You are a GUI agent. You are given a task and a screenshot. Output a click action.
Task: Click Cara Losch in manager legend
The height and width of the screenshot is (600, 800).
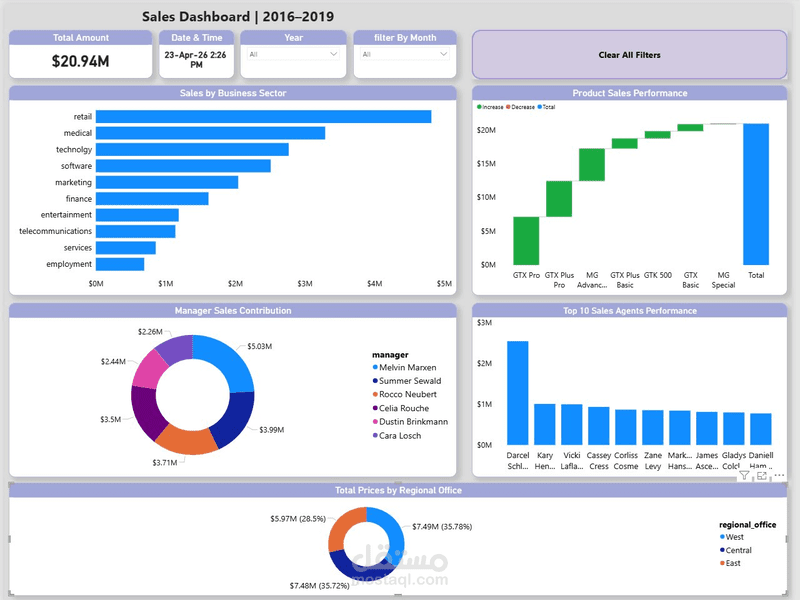click(x=397, y=436)
